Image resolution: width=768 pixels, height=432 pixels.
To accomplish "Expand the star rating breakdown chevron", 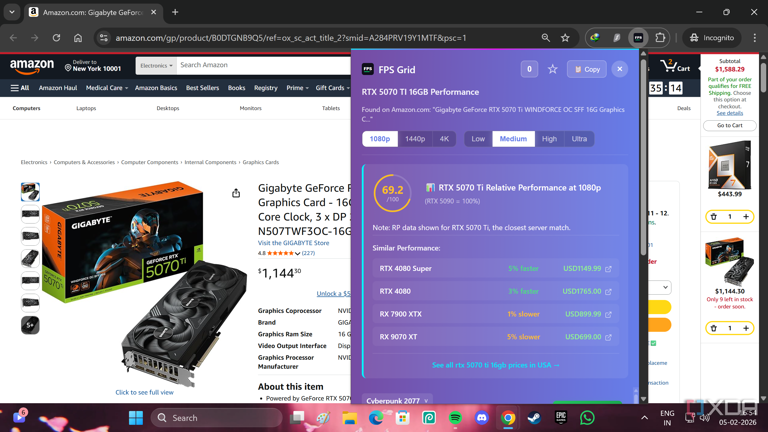I will pyautogui.click(x=297, y=254).
